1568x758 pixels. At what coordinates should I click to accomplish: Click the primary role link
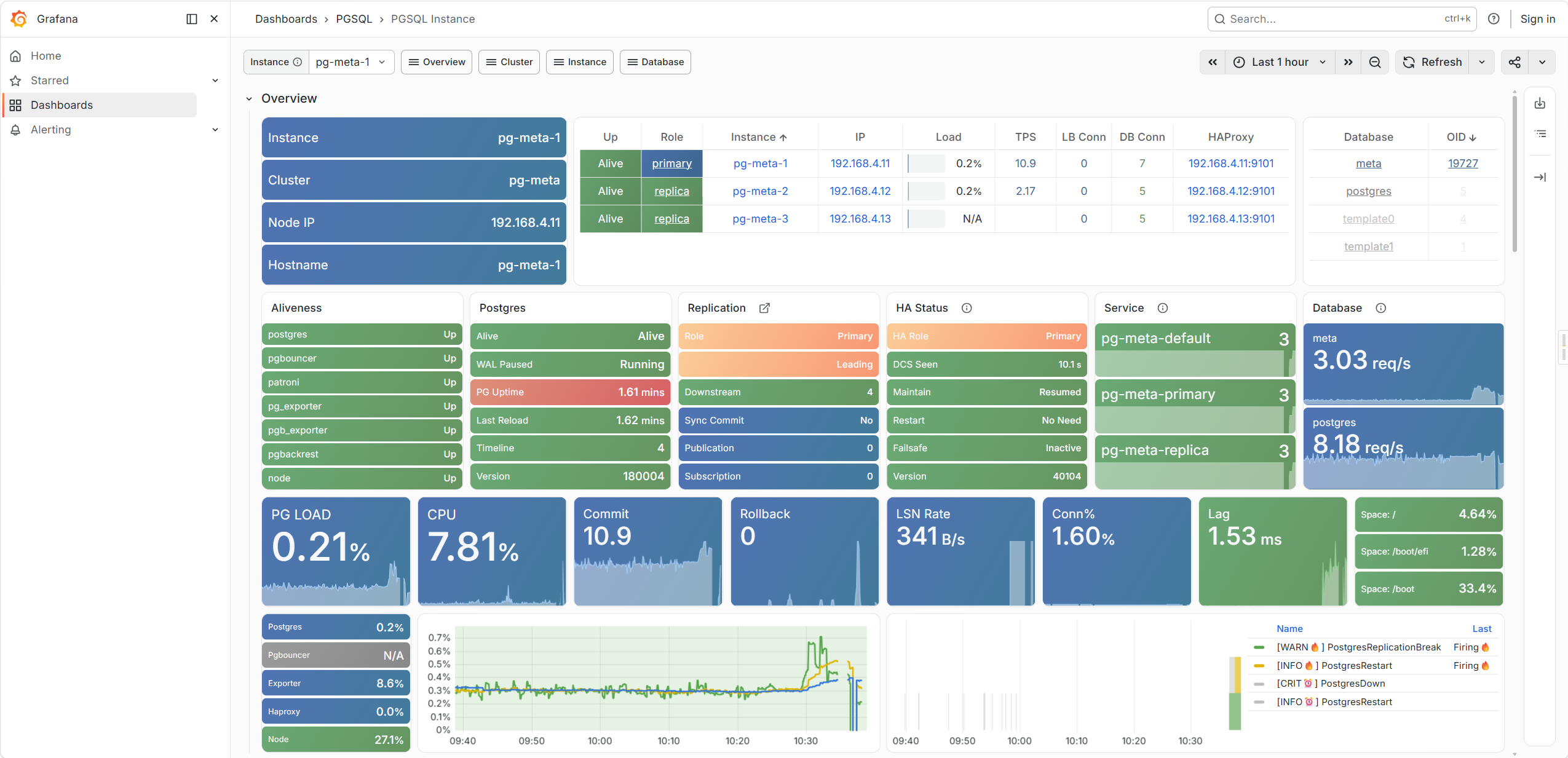(x=671, y=164)
